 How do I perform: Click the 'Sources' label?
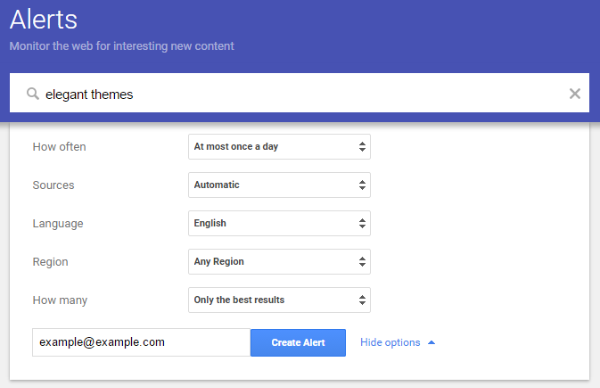(x=53, y=185)
